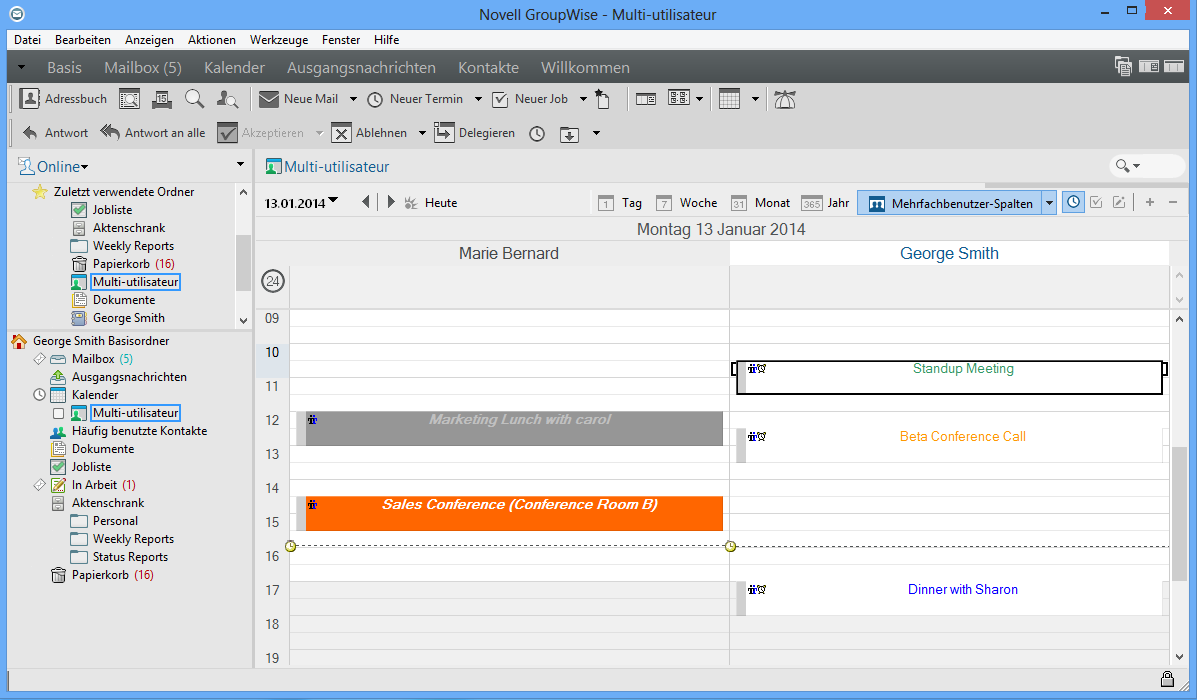
Task: Open the Ablehnen dropdown arrow
Action: tap(421, 134)
